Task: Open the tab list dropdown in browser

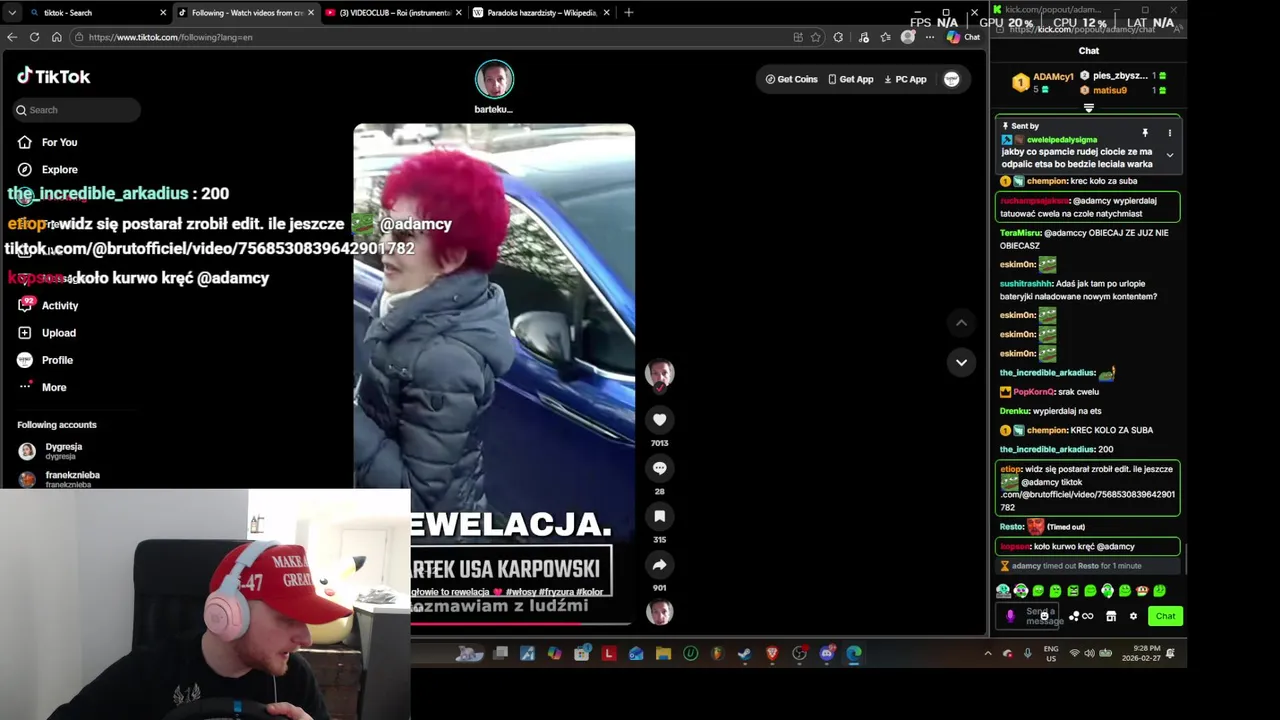Action: coord(12,12)
